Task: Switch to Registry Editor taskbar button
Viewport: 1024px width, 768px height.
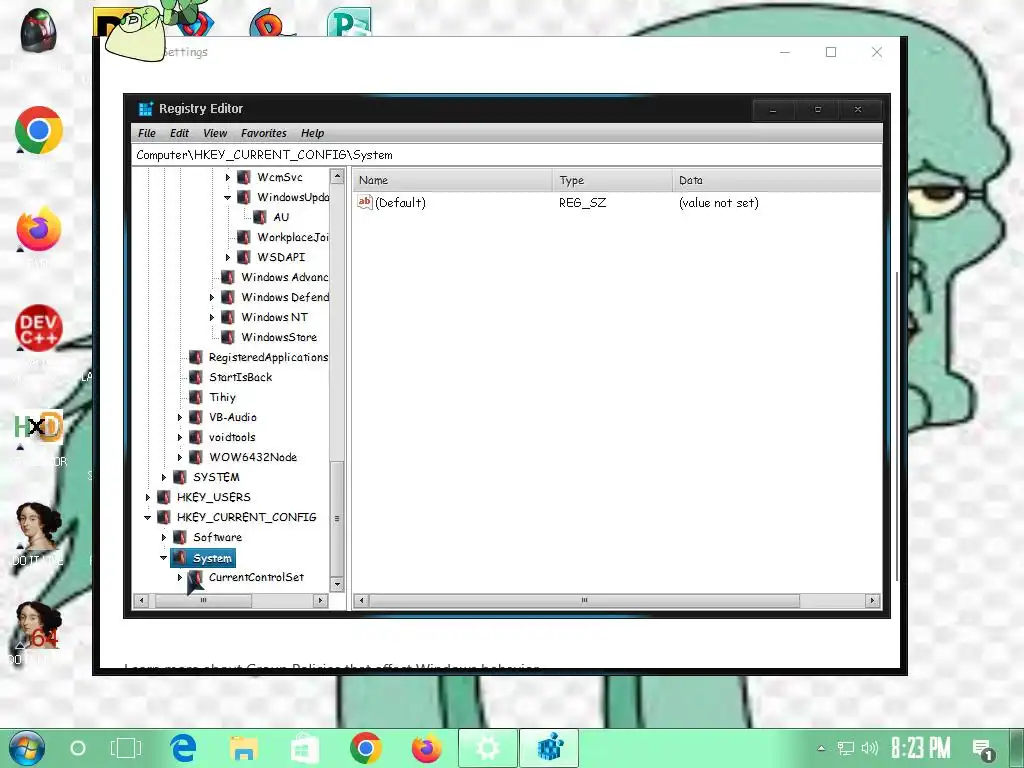Action: 549,748
